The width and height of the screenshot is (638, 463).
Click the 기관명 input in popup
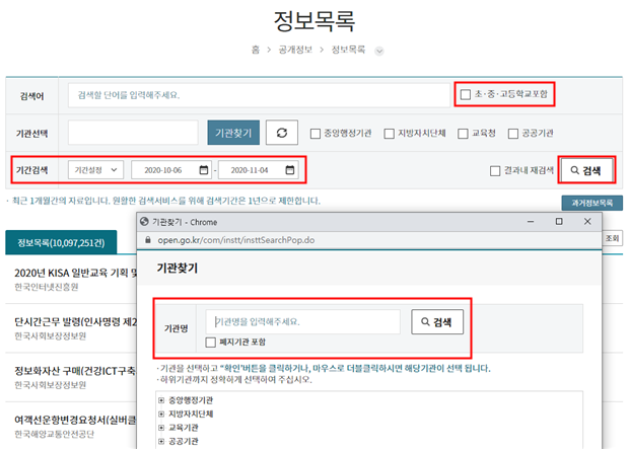[303, 322]
